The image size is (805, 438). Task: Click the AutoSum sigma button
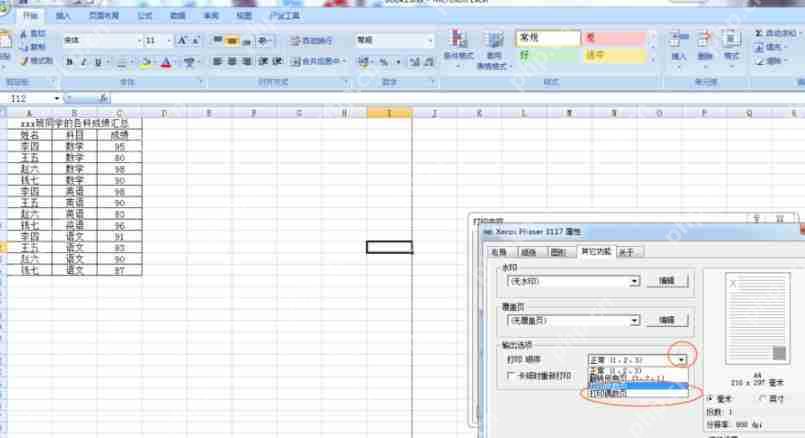(775, 33)
